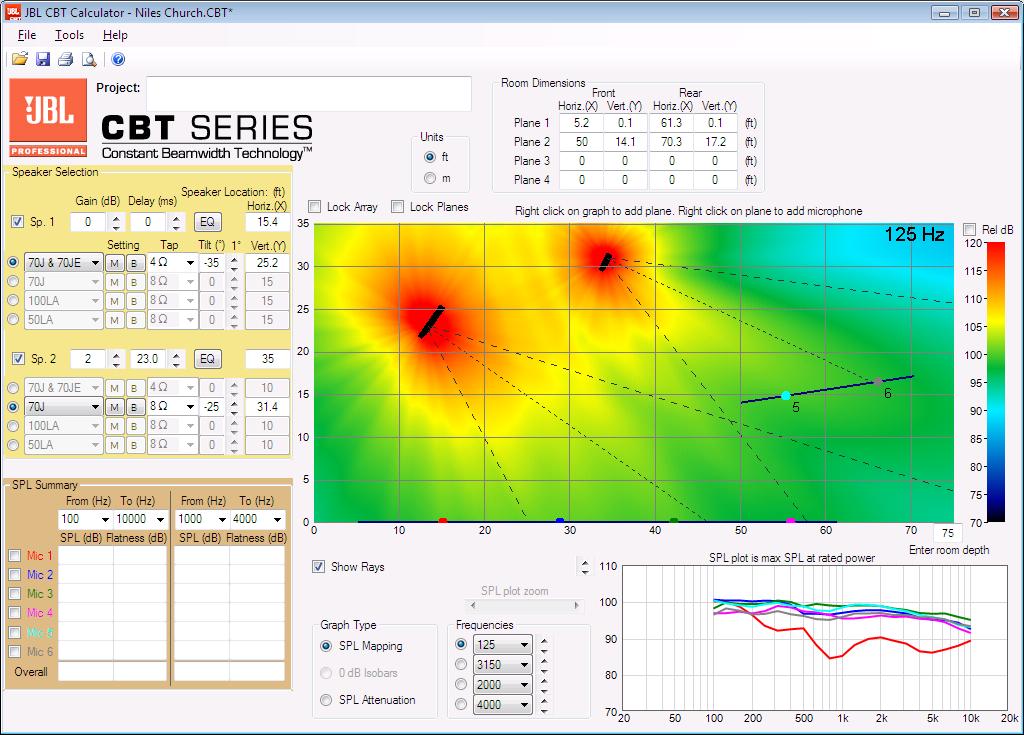Click the spinner next to Show Rays

pos(584,566)
